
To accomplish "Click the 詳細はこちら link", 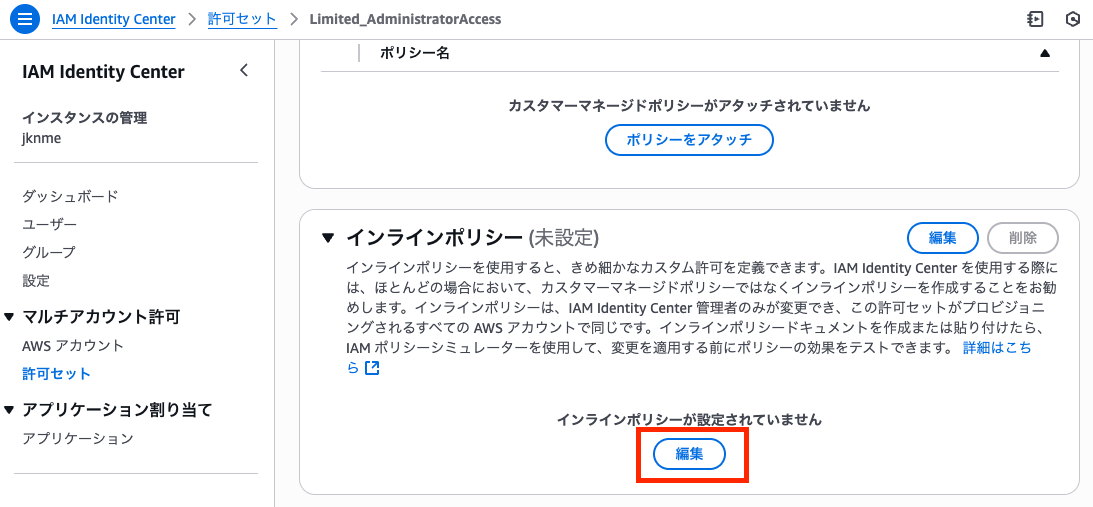I will tap(996, 348).
